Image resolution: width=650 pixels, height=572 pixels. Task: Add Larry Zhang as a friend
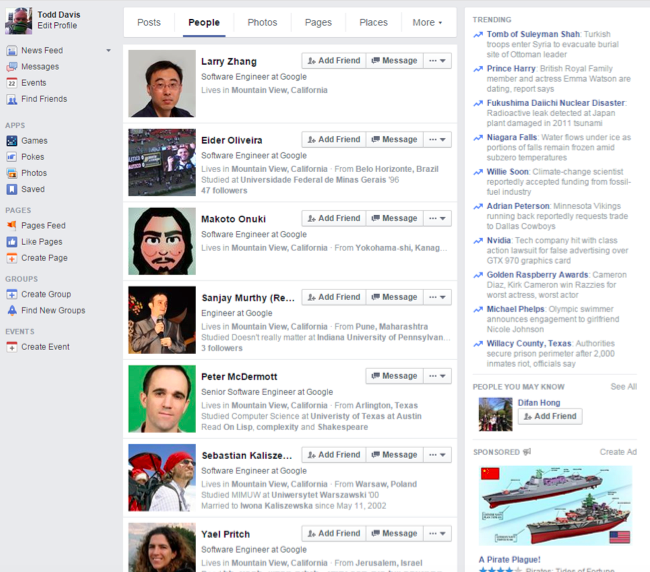click(334, 61)
